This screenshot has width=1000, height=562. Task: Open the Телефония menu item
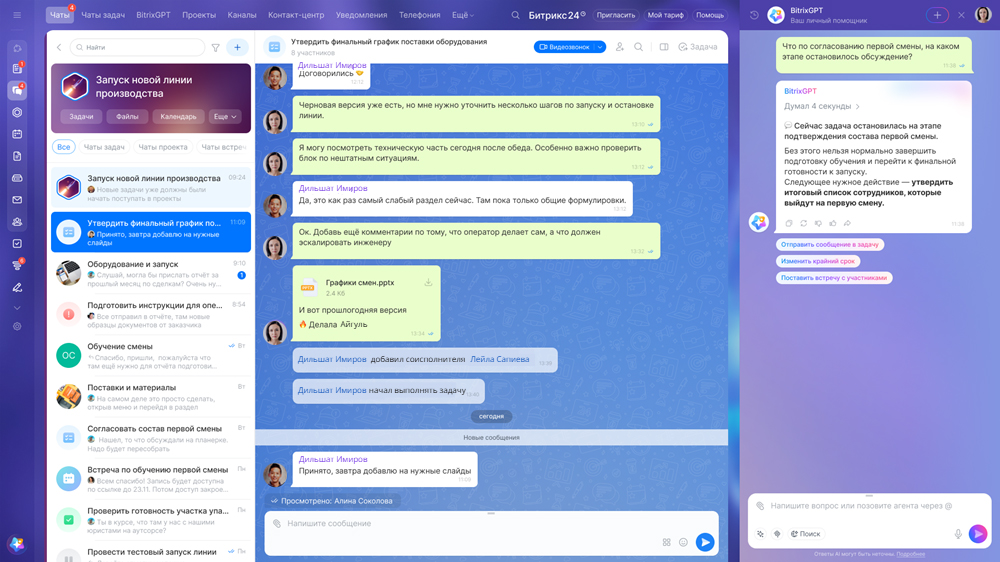pos(420,15)
